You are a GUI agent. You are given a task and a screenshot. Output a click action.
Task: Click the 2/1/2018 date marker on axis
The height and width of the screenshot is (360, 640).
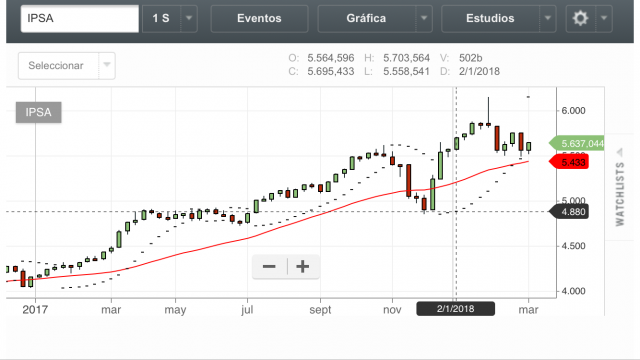click(x=456, y=309)
